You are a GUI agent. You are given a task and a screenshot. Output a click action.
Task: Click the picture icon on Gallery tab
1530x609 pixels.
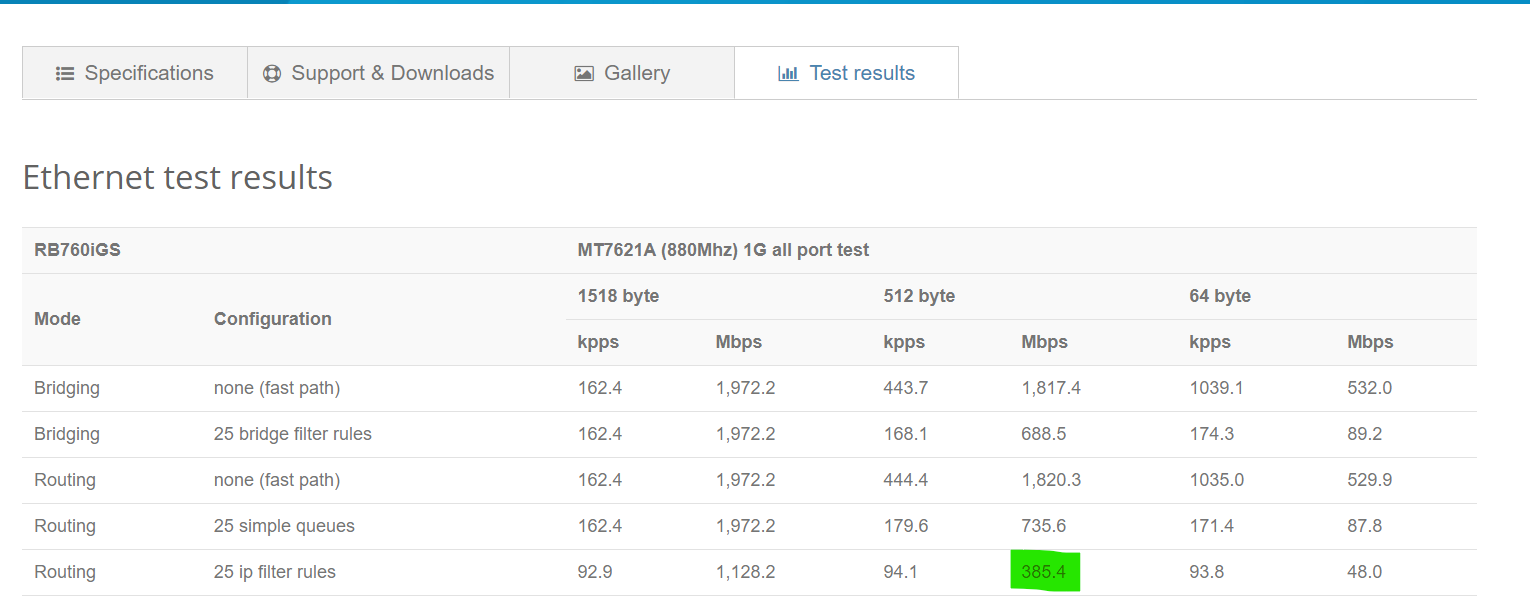pos(584,74)
